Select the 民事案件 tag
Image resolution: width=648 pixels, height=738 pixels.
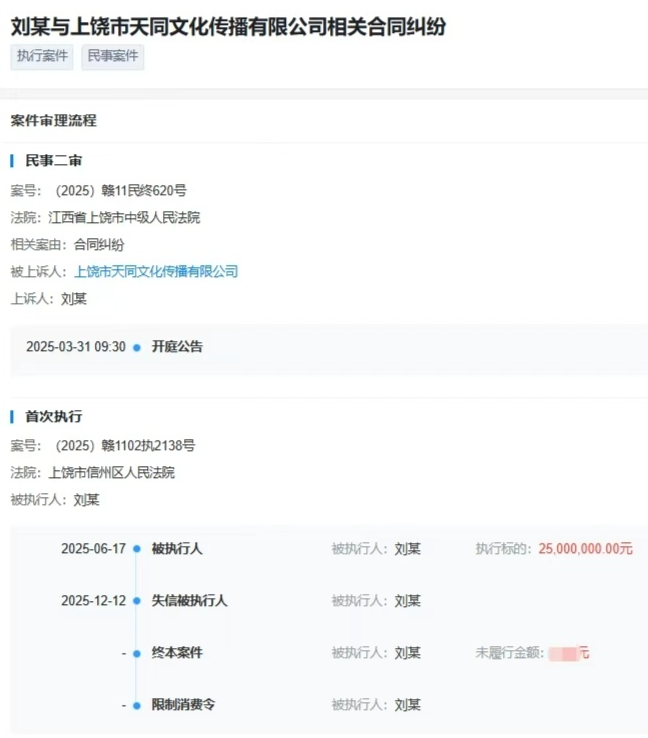tap(113, 57)
